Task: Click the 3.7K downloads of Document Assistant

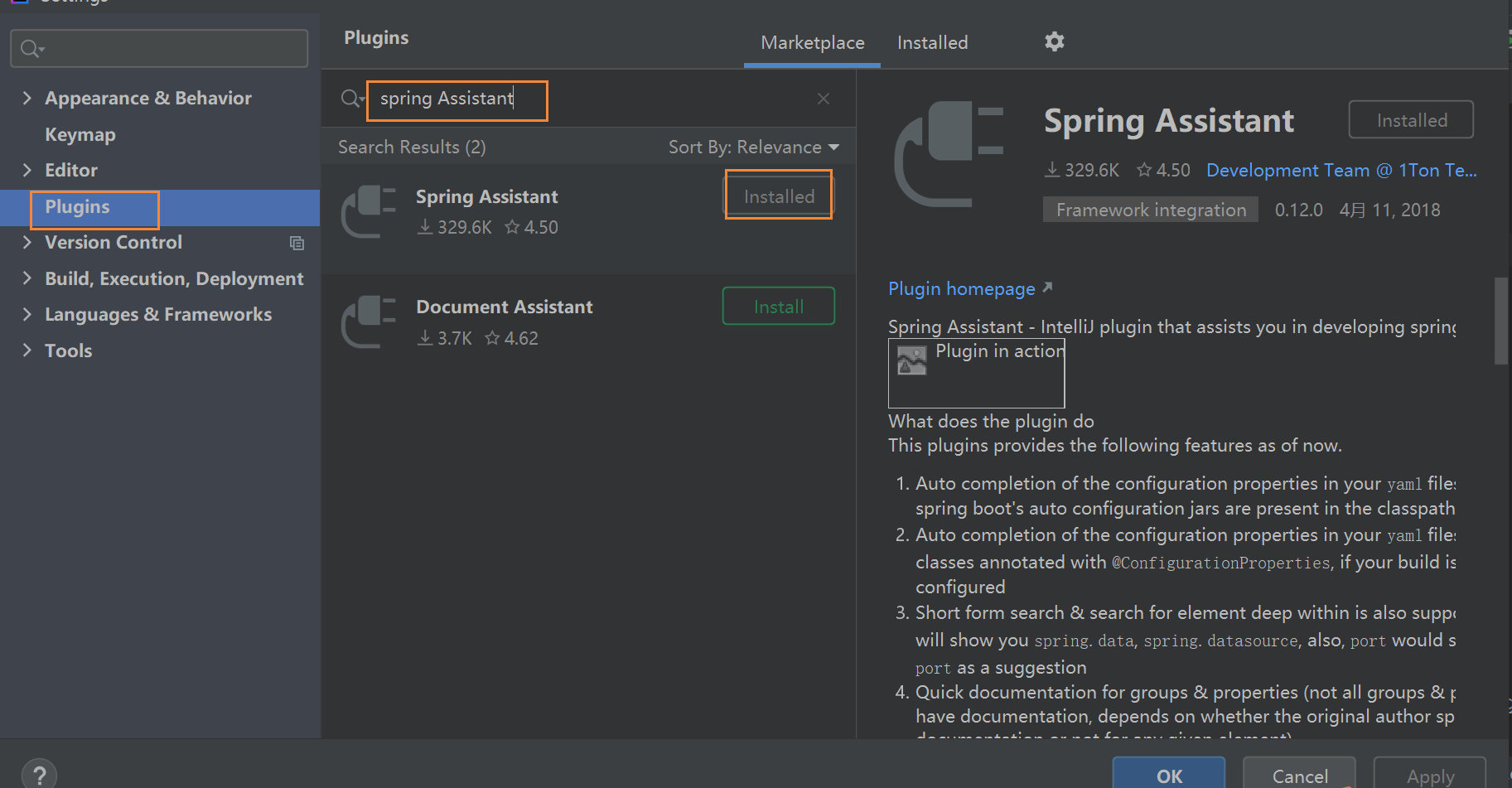Action: 444,338
